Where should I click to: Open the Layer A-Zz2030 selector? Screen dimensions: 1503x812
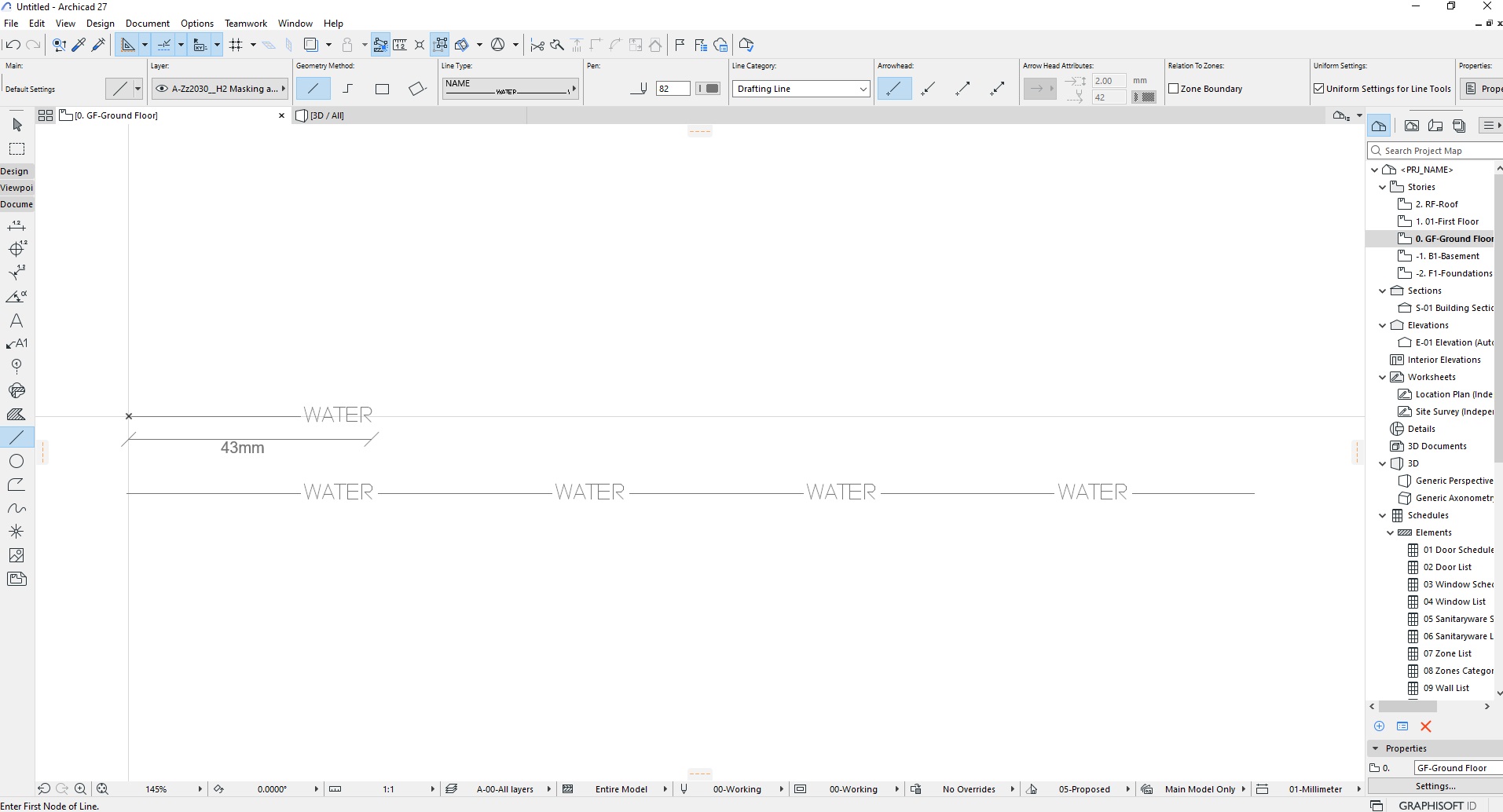pos(220,89)
